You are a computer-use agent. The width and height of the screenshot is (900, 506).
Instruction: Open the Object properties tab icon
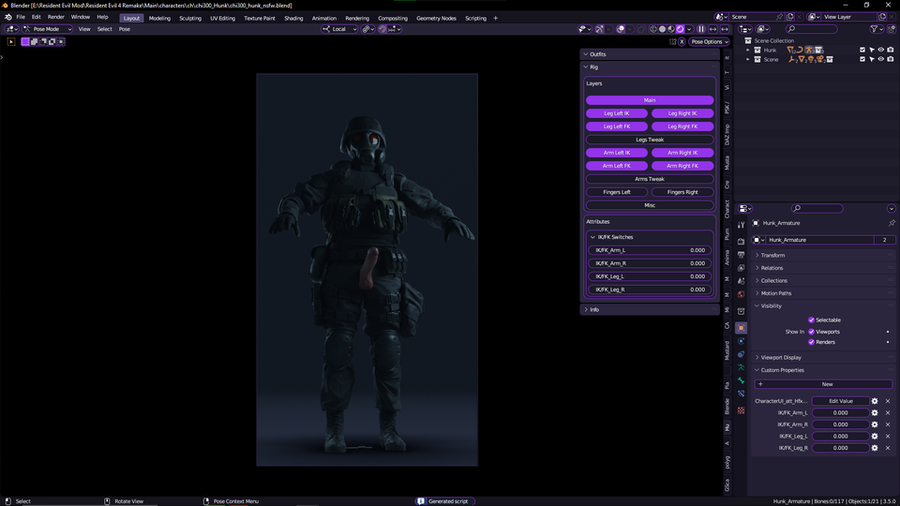coord(741,328)
